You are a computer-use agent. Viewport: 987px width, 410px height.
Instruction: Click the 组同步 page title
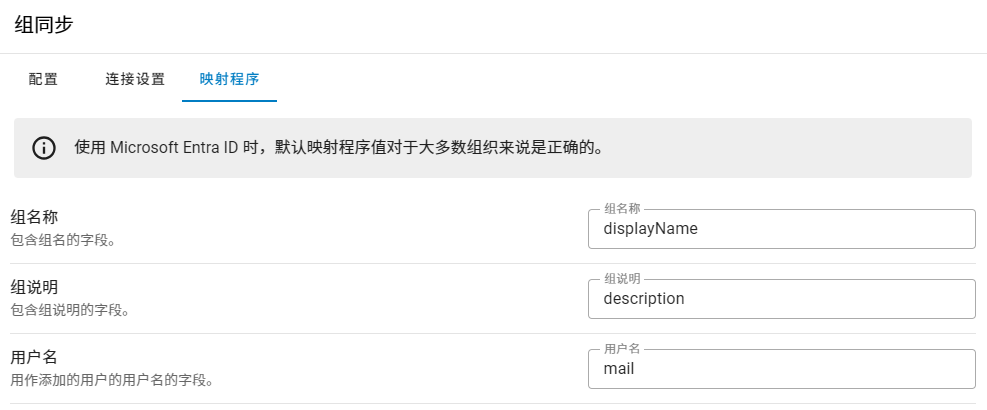coord(43,25)
